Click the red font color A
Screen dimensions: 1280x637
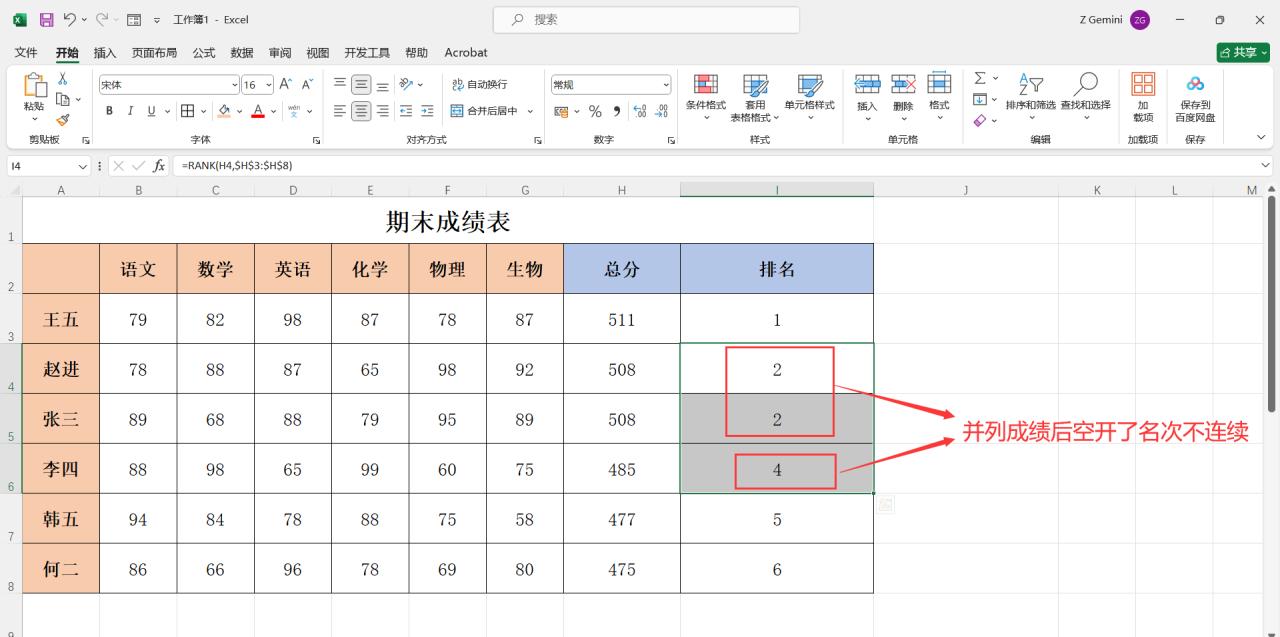point(258,111)
